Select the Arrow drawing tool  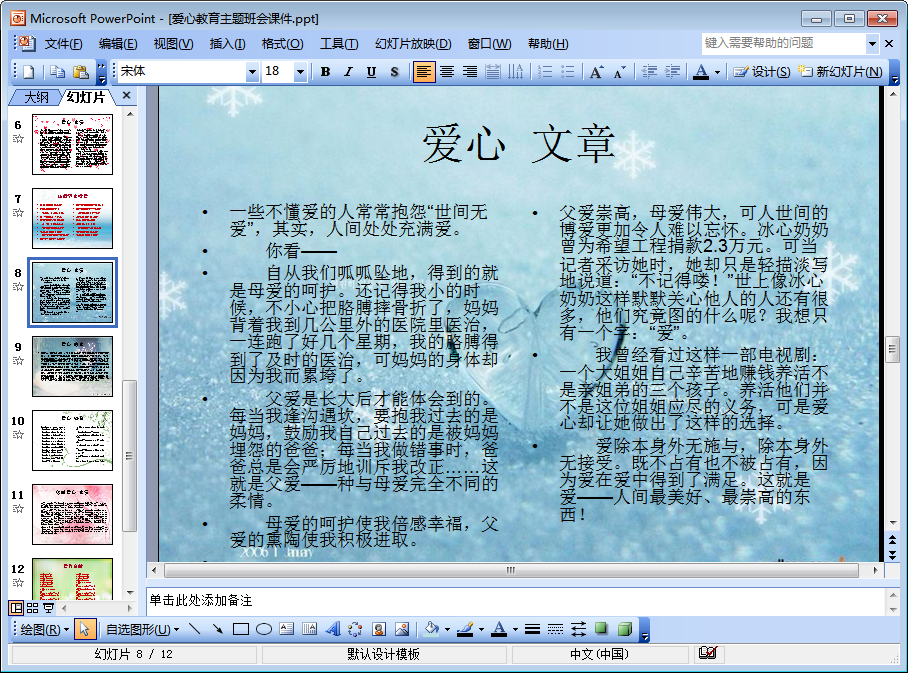(x=218, y=629)
